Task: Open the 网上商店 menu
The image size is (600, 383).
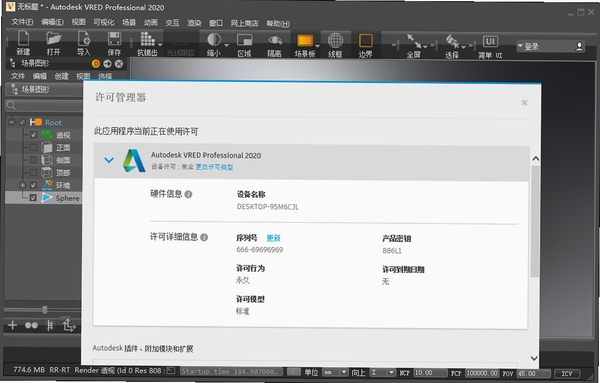Action: pos(244,23)
